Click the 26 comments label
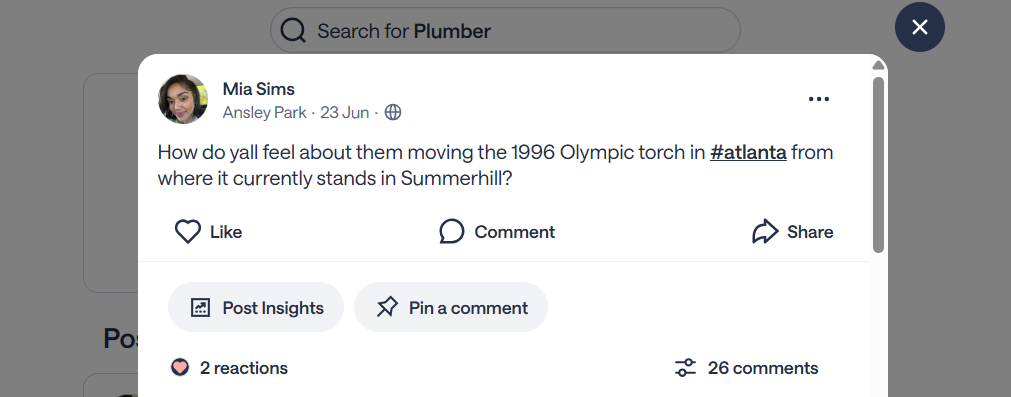Screen dimensions: 1011x397 pyautogui.click(x=763, y=368)
